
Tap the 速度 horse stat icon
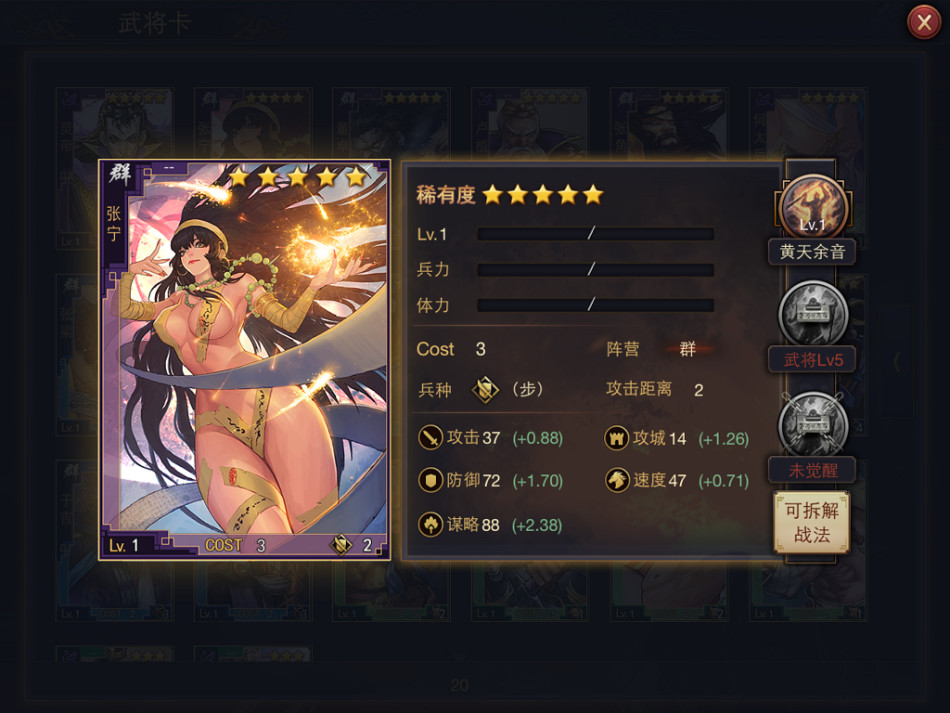coord(617,480)
